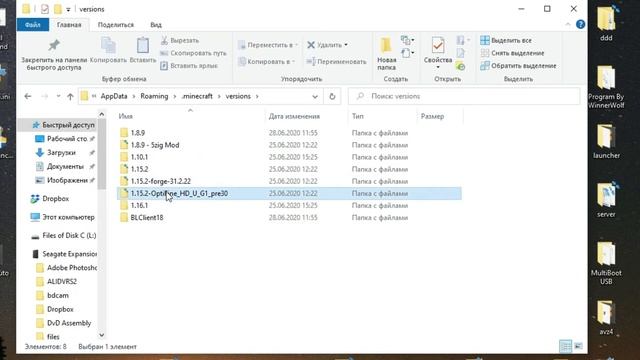Open the Файл tab
640x360 pixels.
coord(33,24)
